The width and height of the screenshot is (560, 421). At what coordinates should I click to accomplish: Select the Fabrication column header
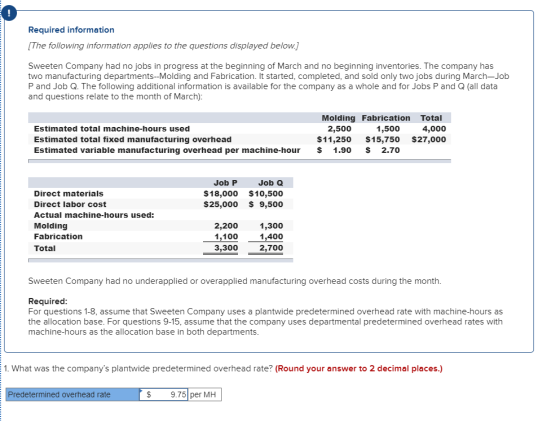386,118
